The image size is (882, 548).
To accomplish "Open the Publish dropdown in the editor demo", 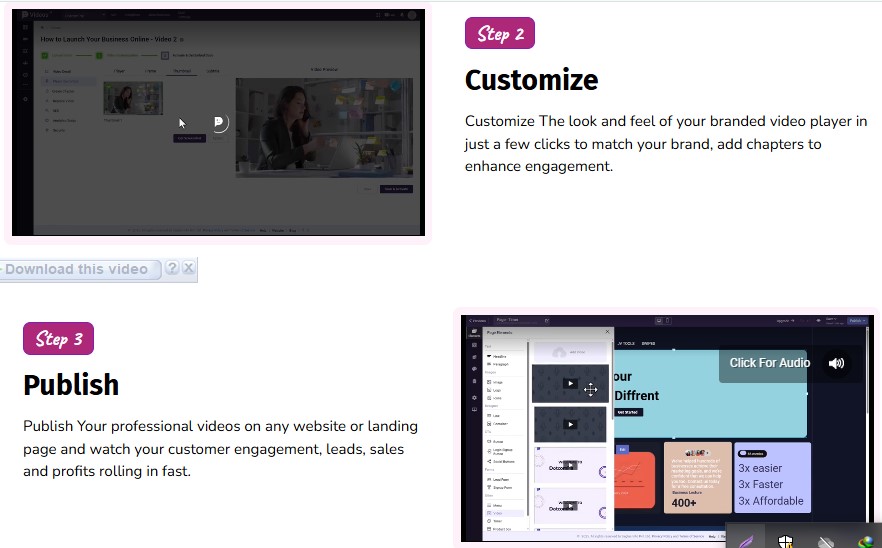I will click(857, 321).
